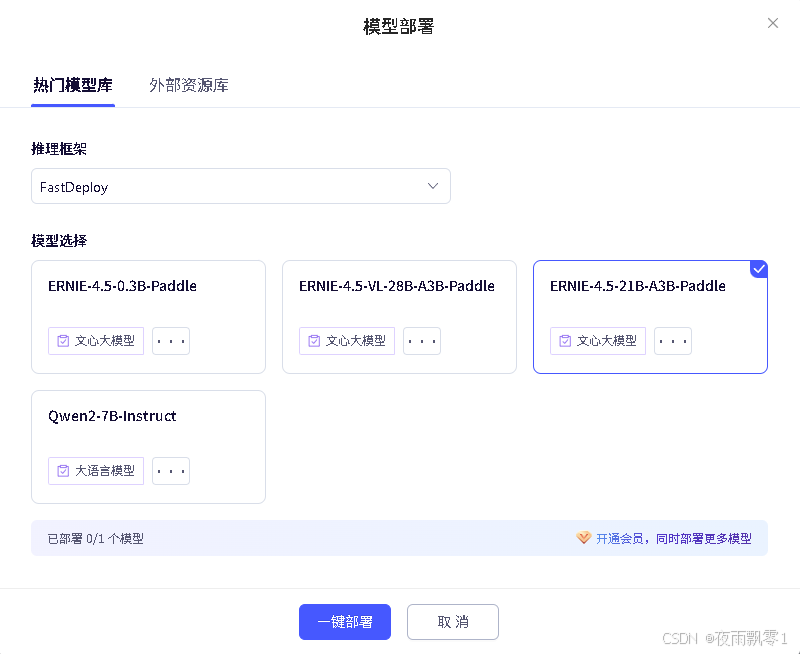Click the 文心大模型 tag under ERNIE-4.5-VL-28B
The width and height of the screenshot is (800, 654).
(346, 341)
